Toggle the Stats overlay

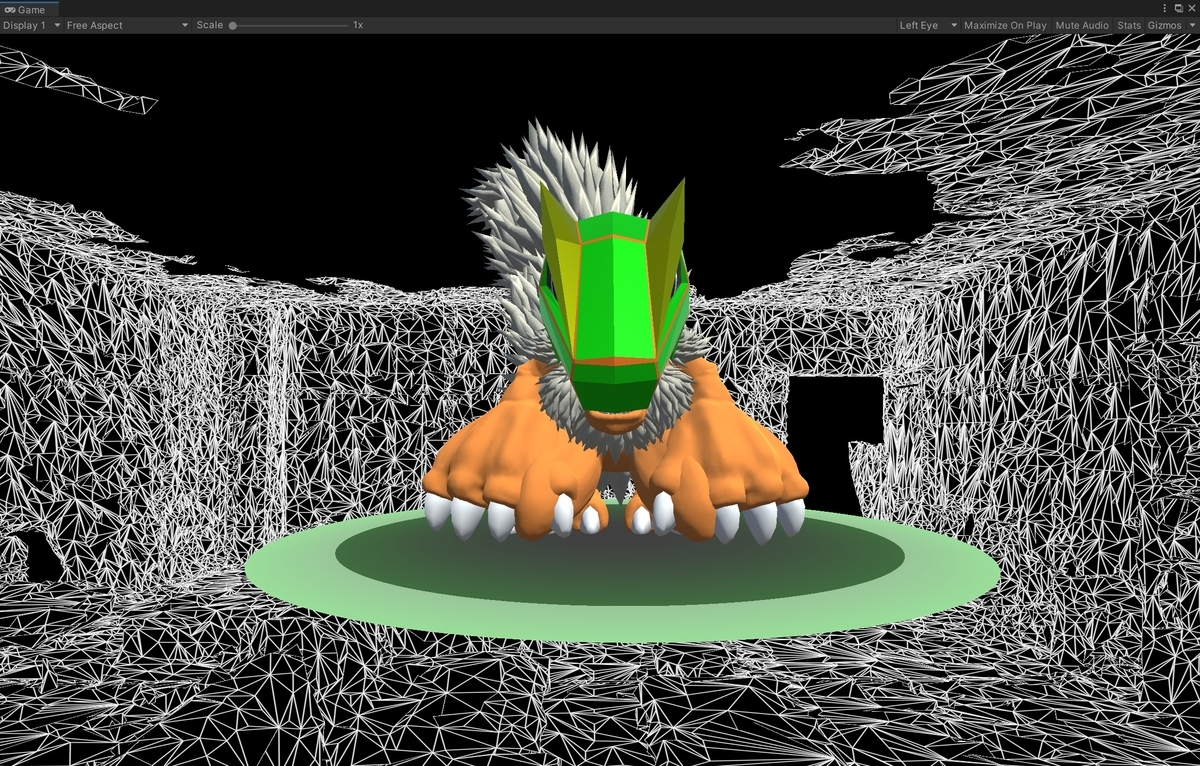coord(1129,25)
